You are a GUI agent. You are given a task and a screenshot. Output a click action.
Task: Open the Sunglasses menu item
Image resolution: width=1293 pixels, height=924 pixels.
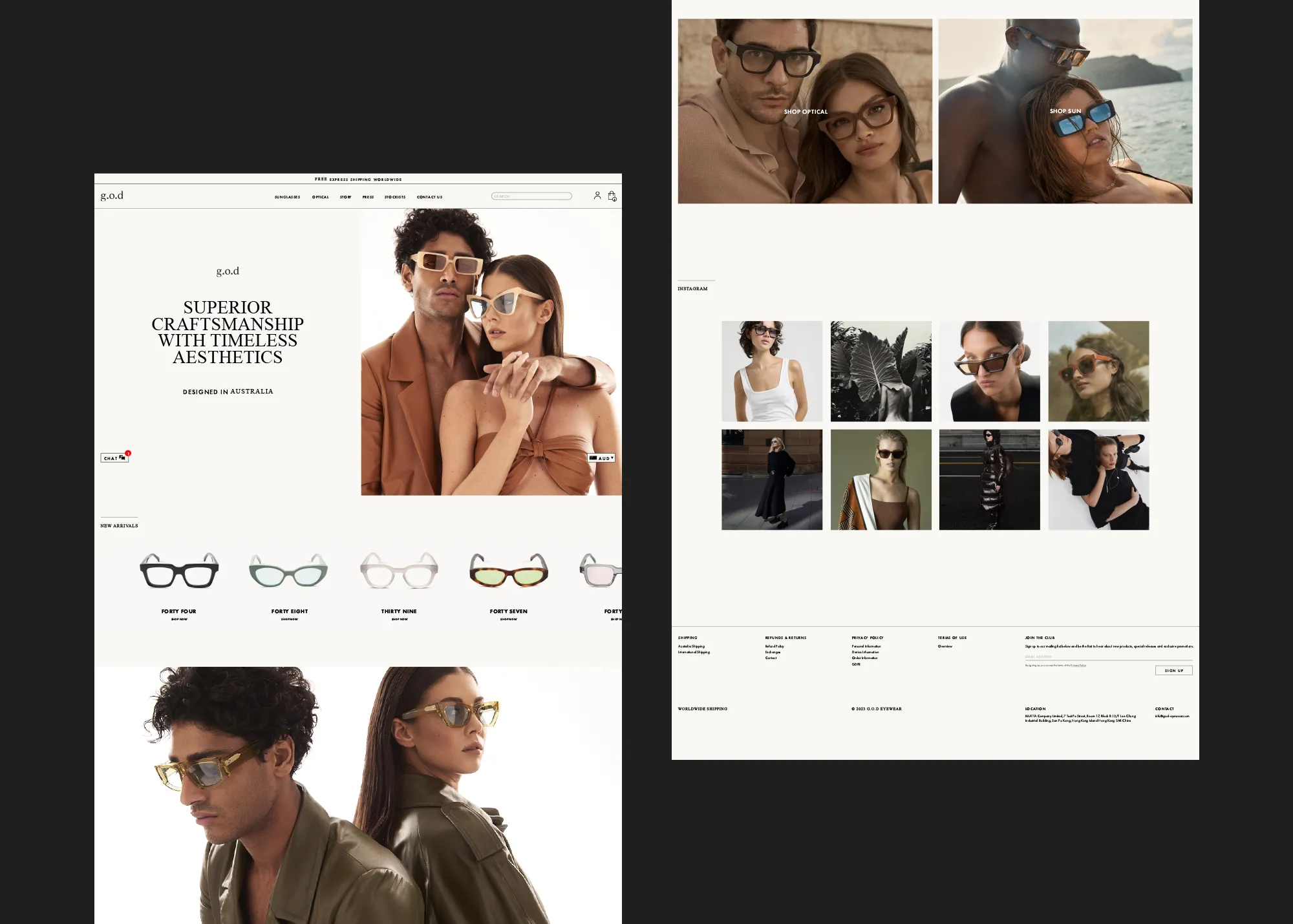pyautogui.click(x=287, y=197)
